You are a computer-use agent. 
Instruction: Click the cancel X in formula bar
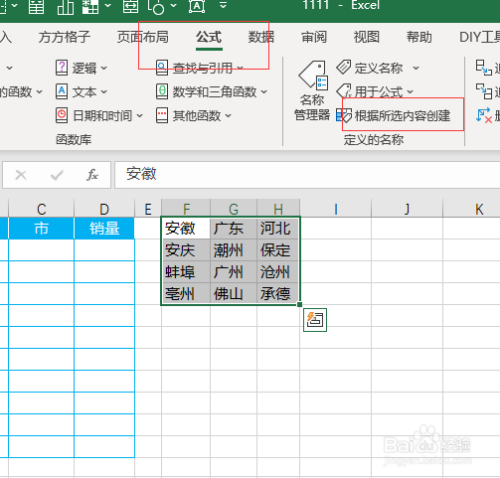point(21,175)
